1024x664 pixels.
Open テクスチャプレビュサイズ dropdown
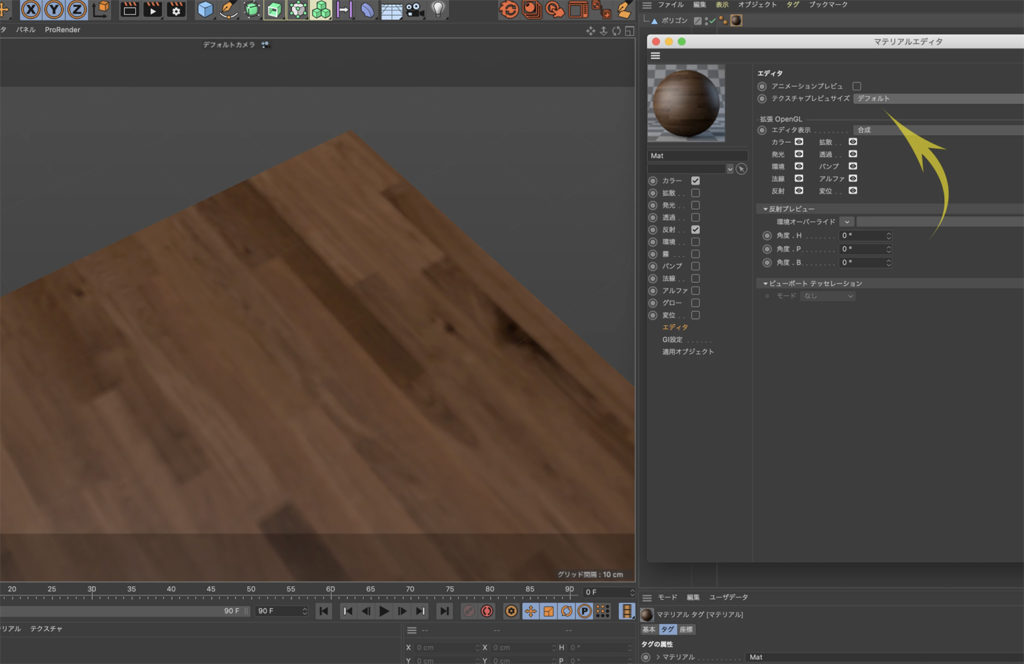[938, 99]
